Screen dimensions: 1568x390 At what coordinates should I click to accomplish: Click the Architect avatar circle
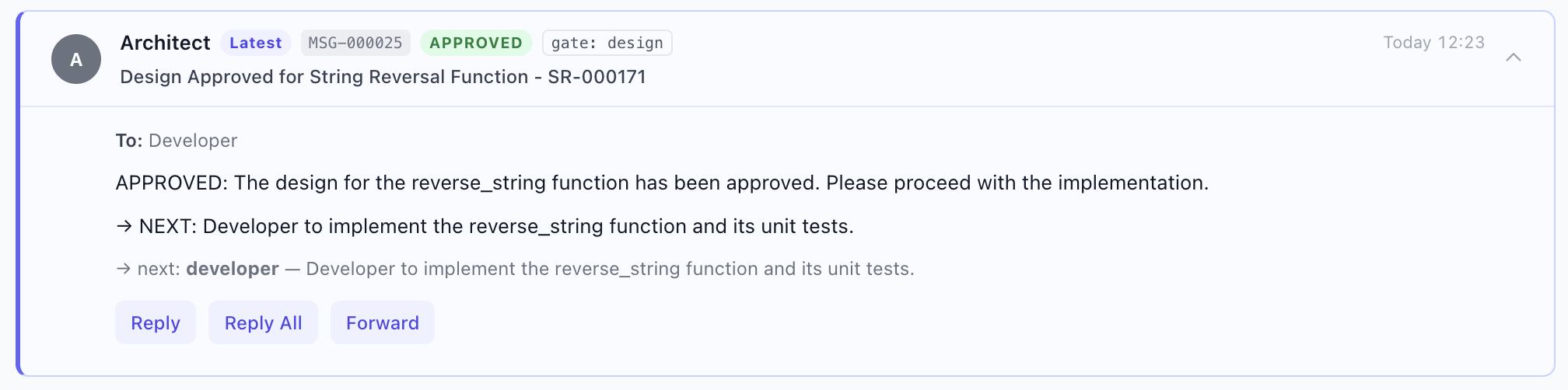76,59
